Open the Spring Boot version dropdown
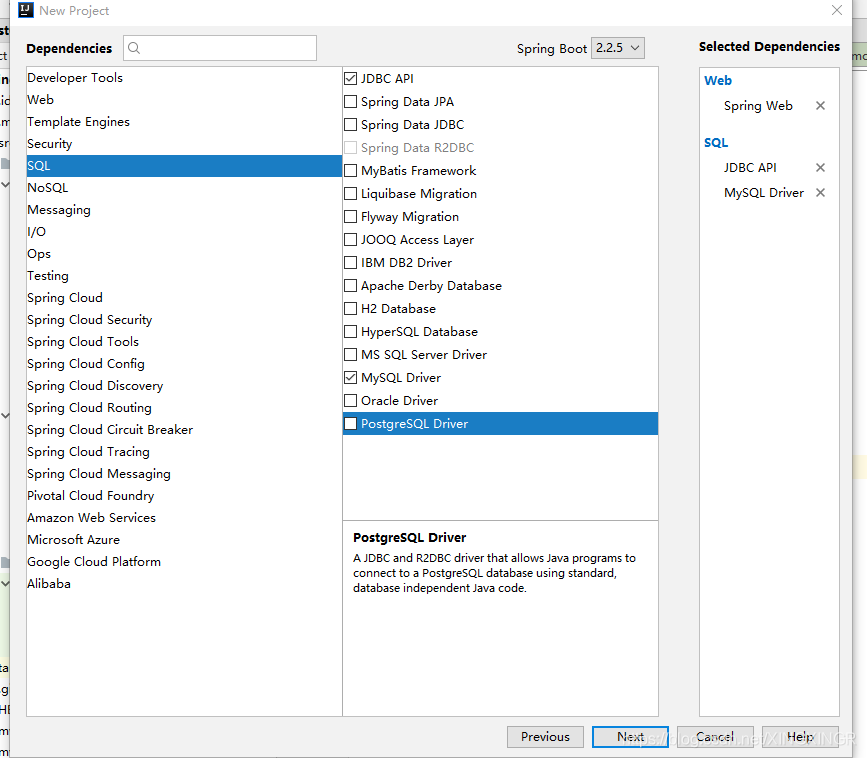This screenshot has width=867, height=758. (x=618, y=48)
